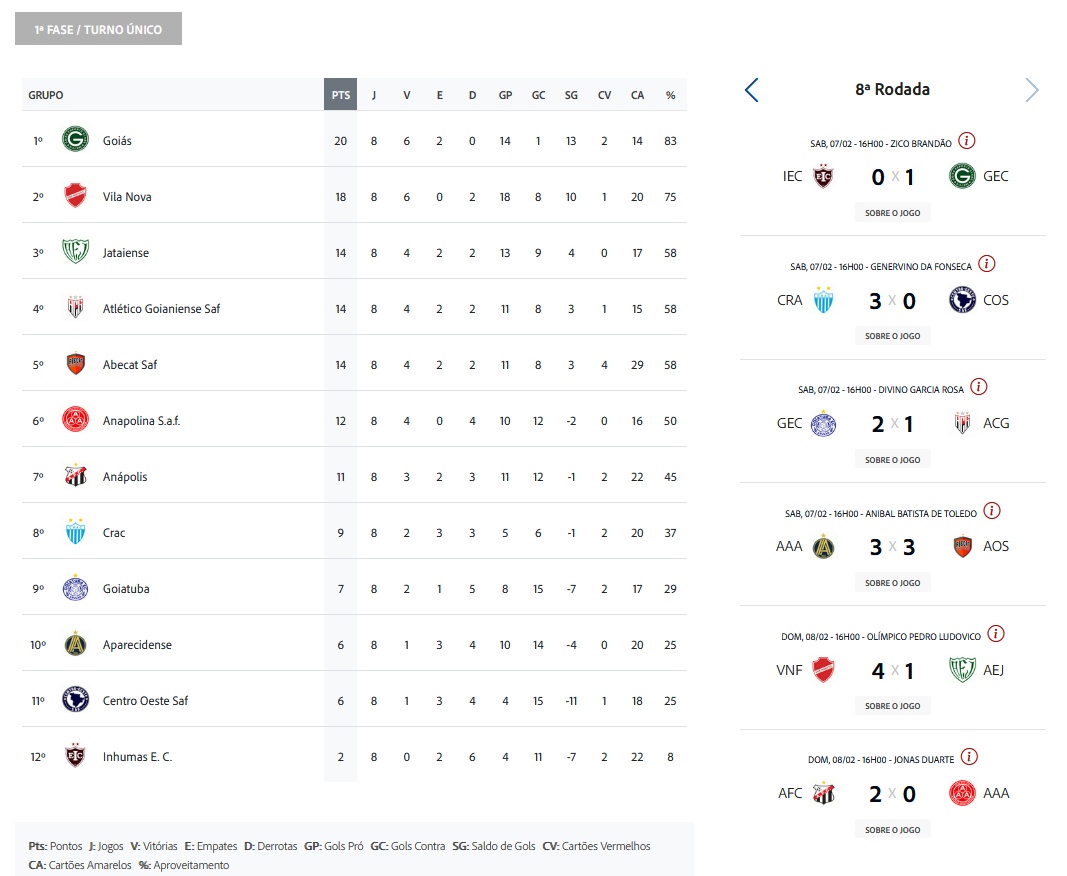Screen dimensions: 1067x876
Task: Click the Jataiense crest in standings
Action: click(x=75, y=253)
